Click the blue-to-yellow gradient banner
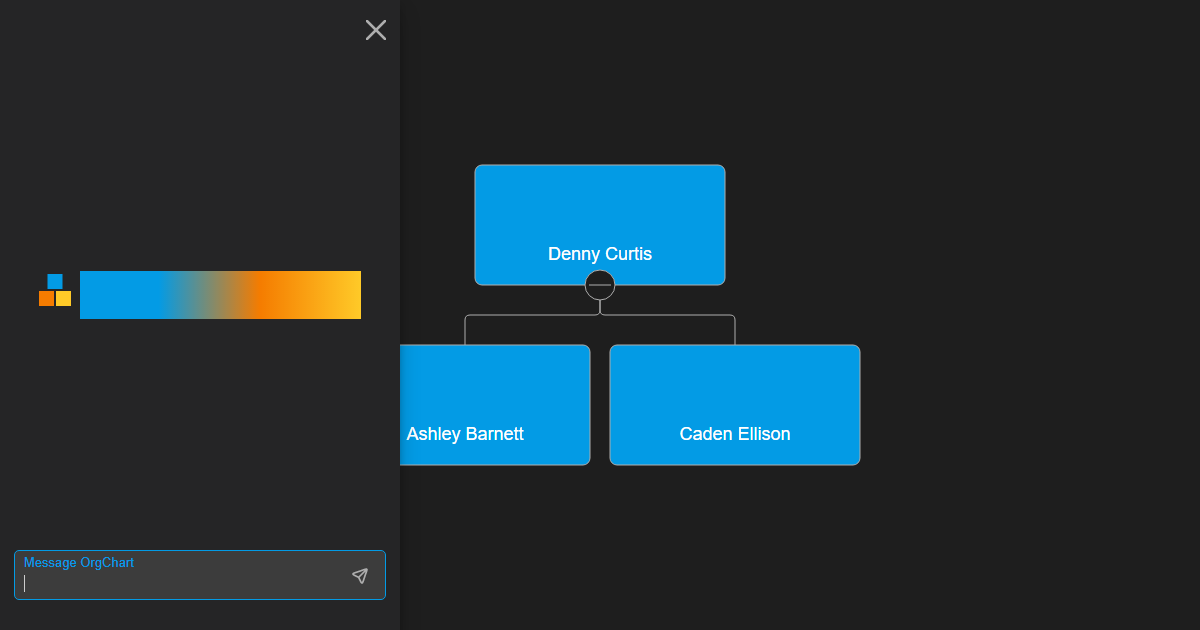The image size is (1200, 630). [220, 294]
